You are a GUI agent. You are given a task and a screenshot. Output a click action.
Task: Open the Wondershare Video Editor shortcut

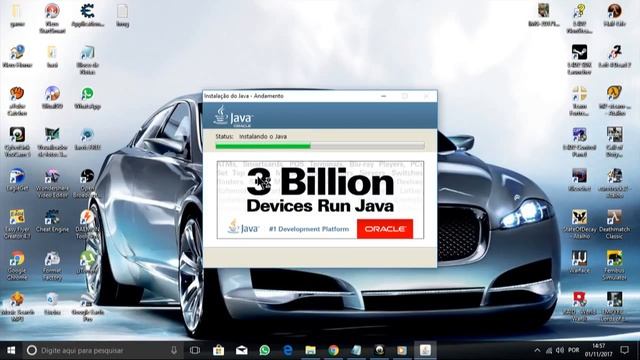tap(52, 183)
